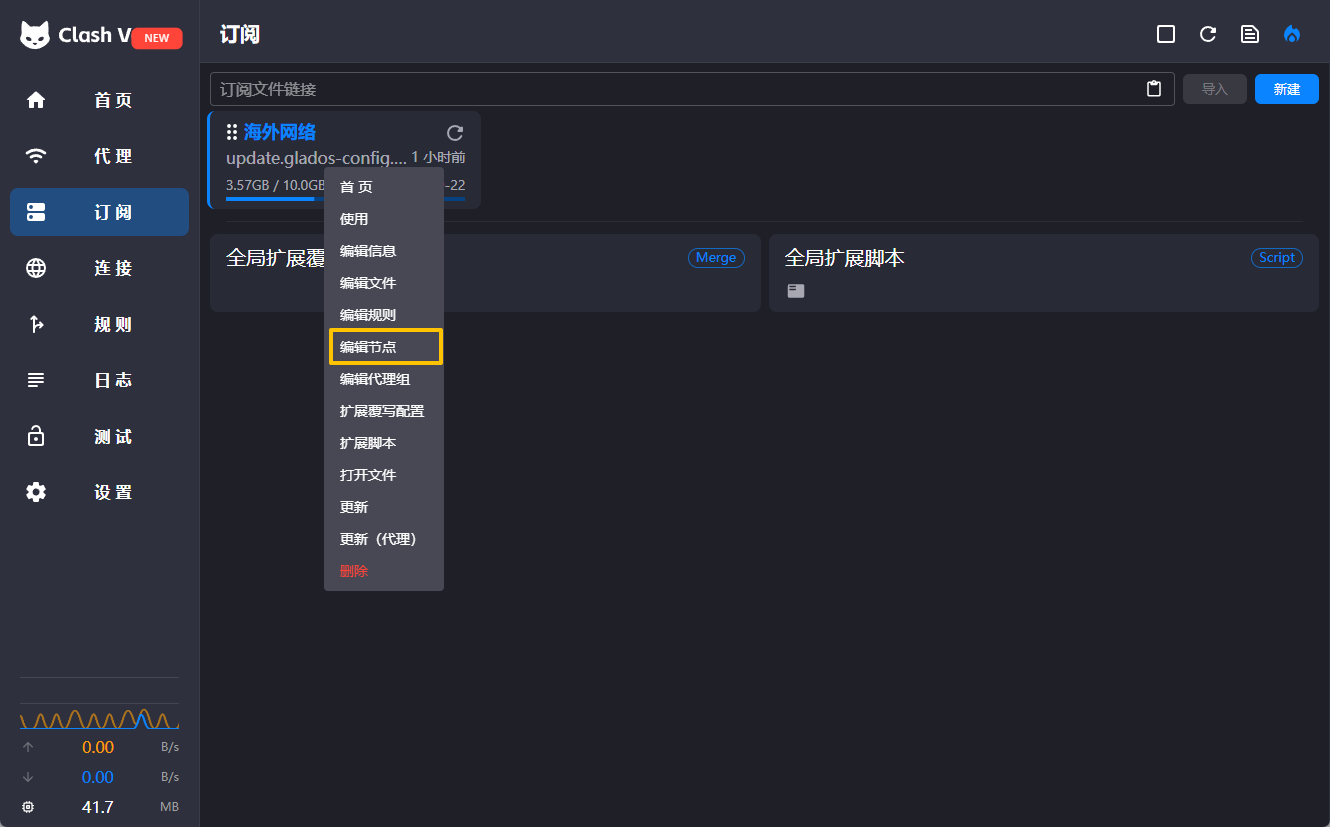The height and width of the screenshot is (827, 1330).
Task: Click the clipboard paste icon in the link field
Action: pos(1154,89)
